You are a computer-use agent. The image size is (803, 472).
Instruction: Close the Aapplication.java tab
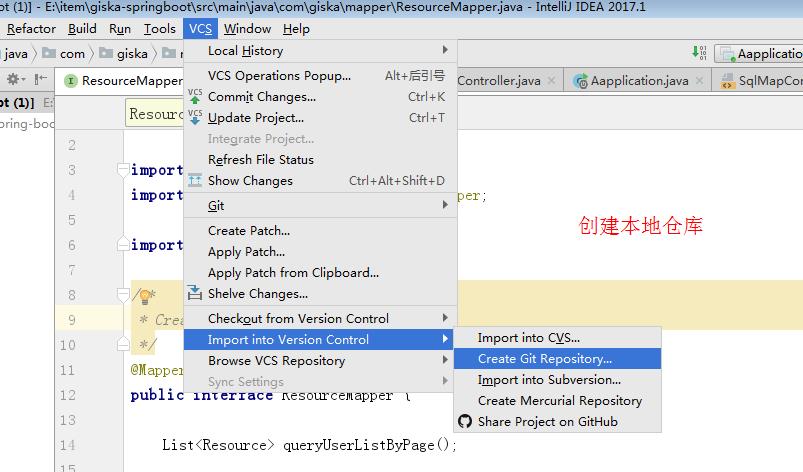click(x=699, y=80)
